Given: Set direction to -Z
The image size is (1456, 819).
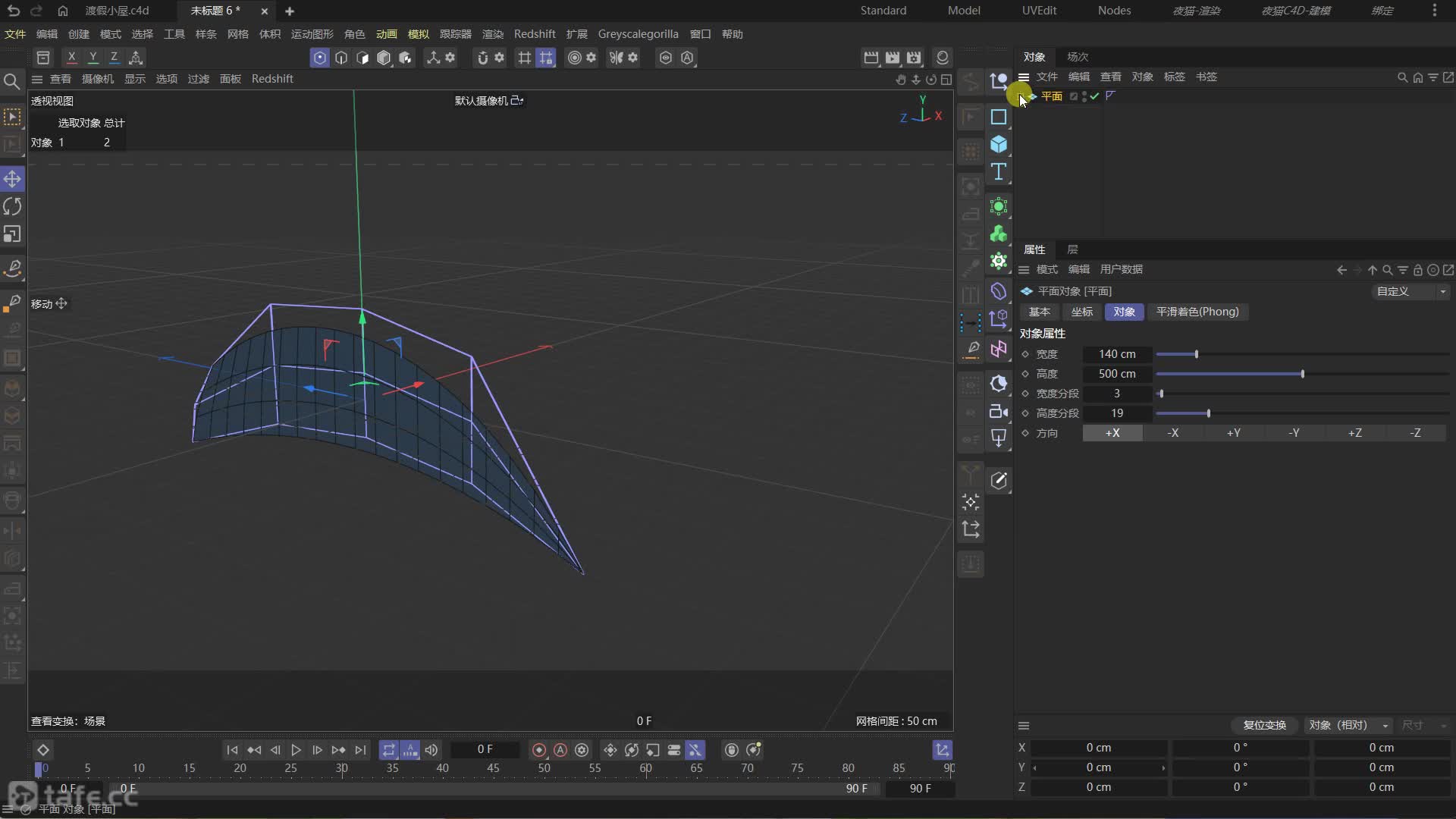Looking at the screenshot, I should (1416, 433).
